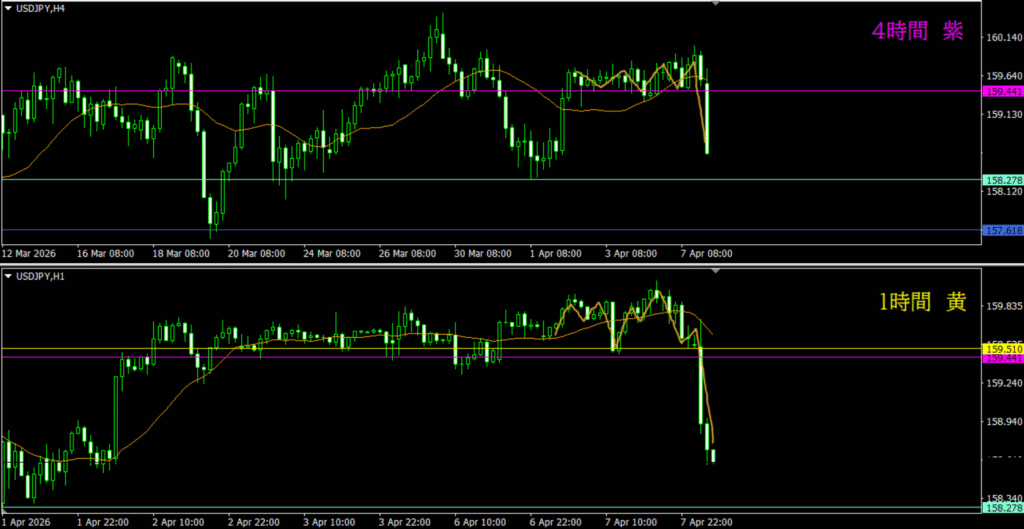1024x529 pixels.
Task: Click the dropdown arrow beside USDJPY,H4 title
Action: click(x=8, y=8)
